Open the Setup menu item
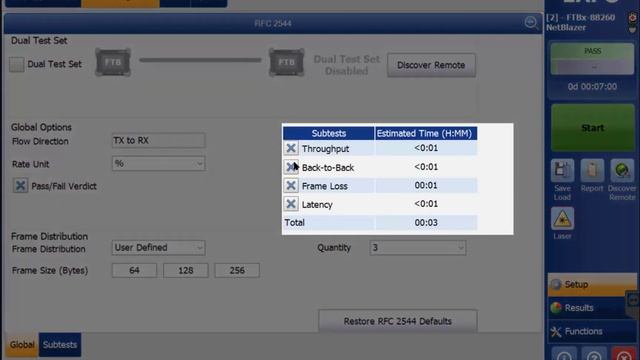This screenshot has width=640, height=360. pos(592,284)
